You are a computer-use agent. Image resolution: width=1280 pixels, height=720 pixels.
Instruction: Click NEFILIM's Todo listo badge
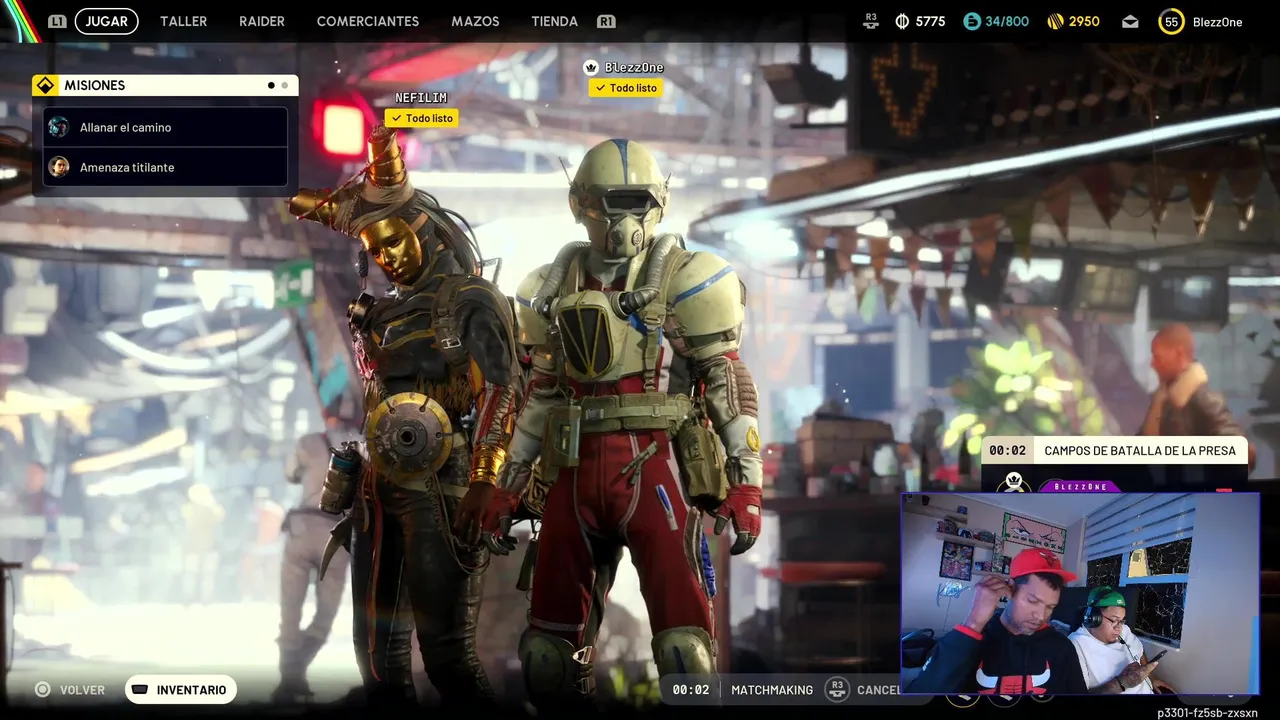pyautogui.click(x=421, y=118)
